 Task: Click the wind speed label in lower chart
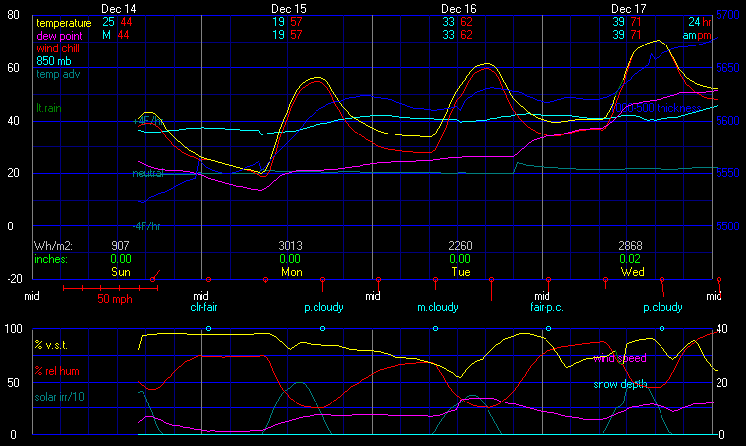click(620, 357)
